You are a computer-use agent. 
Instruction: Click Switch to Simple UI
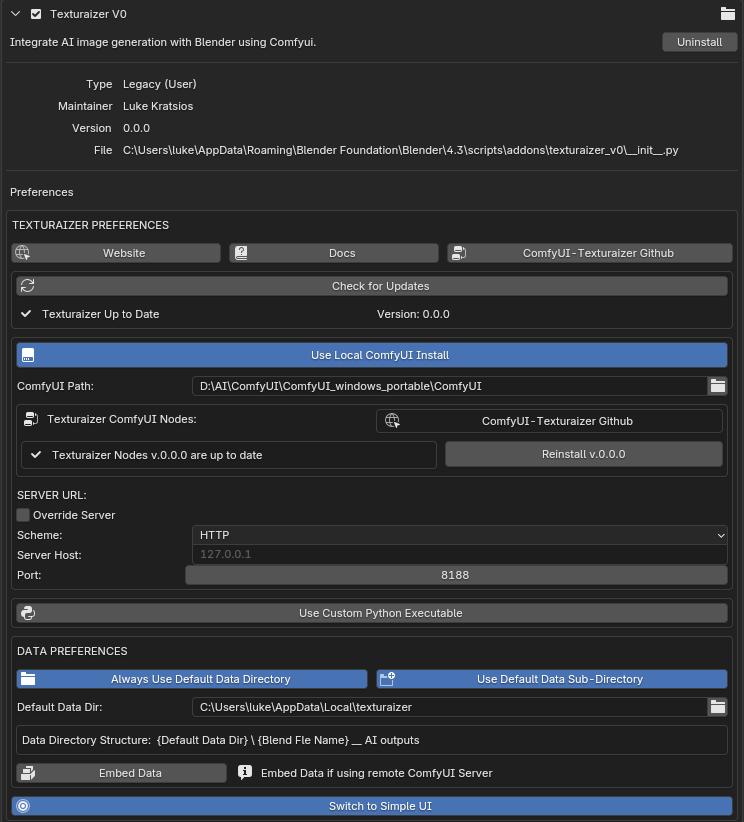(x=372, y=806)
